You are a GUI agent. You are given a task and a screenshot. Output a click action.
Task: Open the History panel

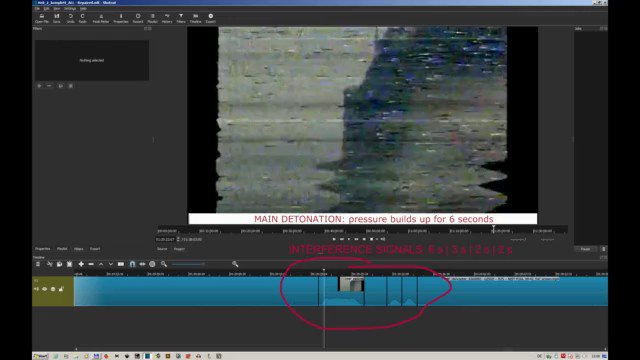(167, 18)
